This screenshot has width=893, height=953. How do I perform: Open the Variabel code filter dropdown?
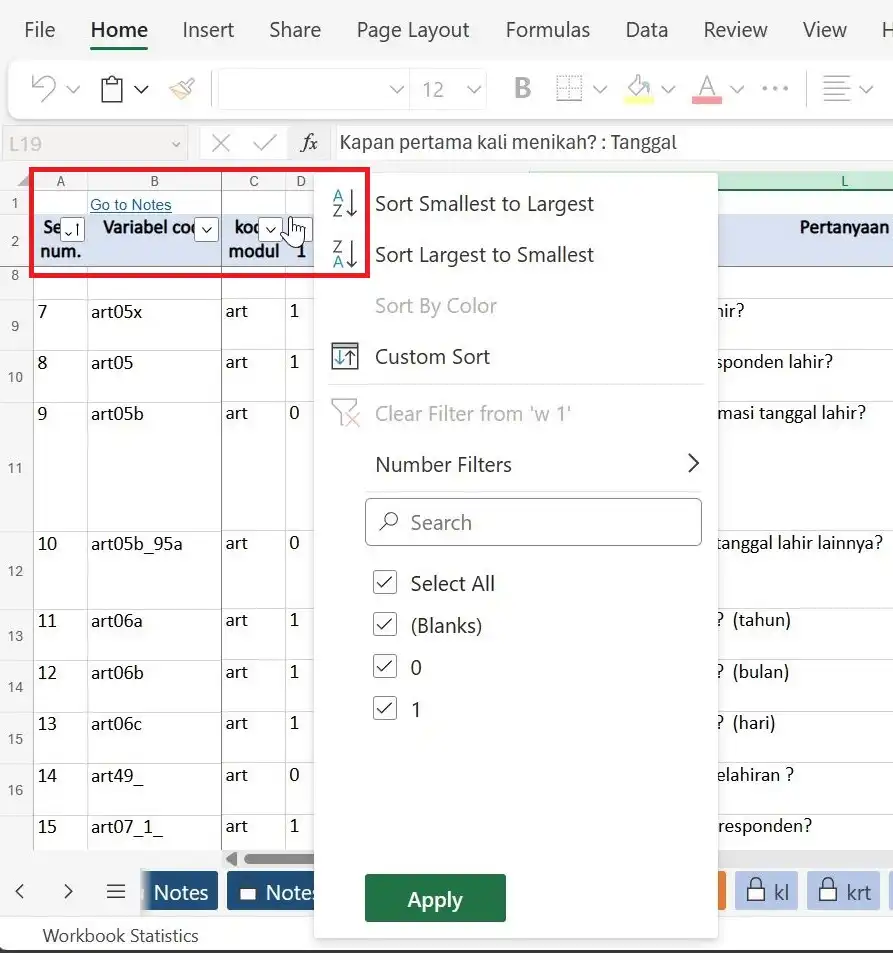coord(206,229)
